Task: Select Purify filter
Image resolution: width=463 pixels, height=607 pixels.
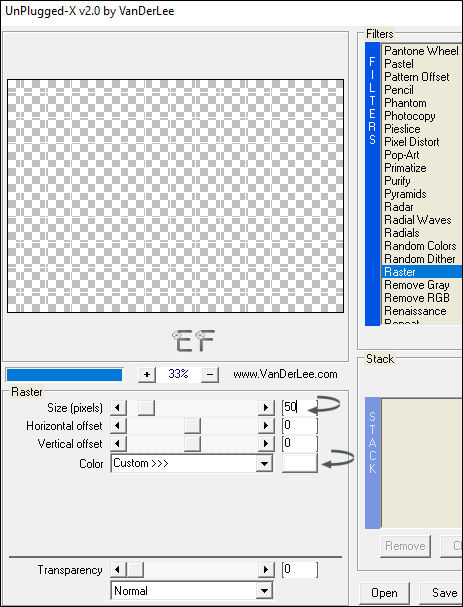Action: [421, 181]
